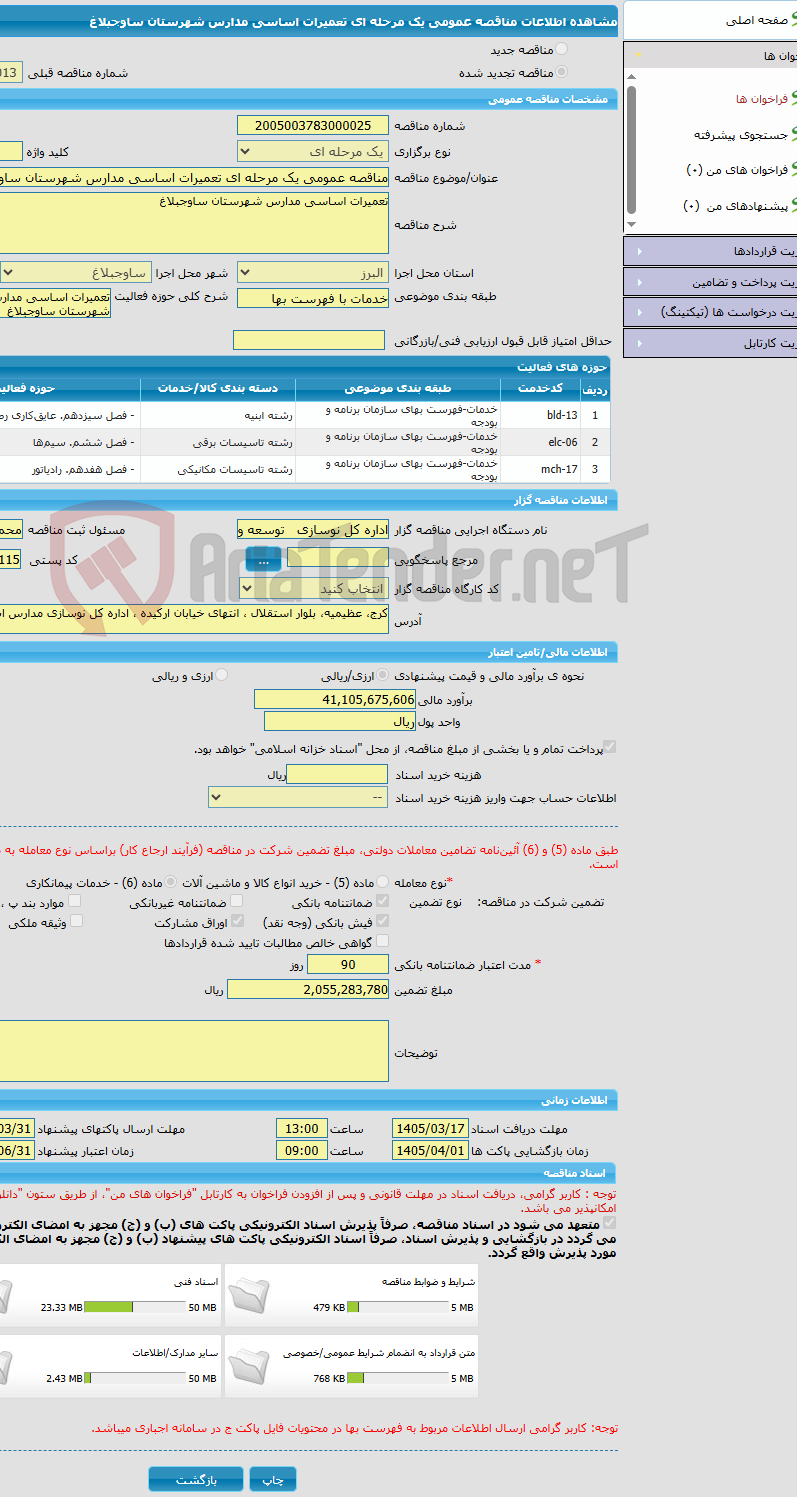Click progress bar of سایر مدارک (2.43 MB)

click(x=134, y=1378)
